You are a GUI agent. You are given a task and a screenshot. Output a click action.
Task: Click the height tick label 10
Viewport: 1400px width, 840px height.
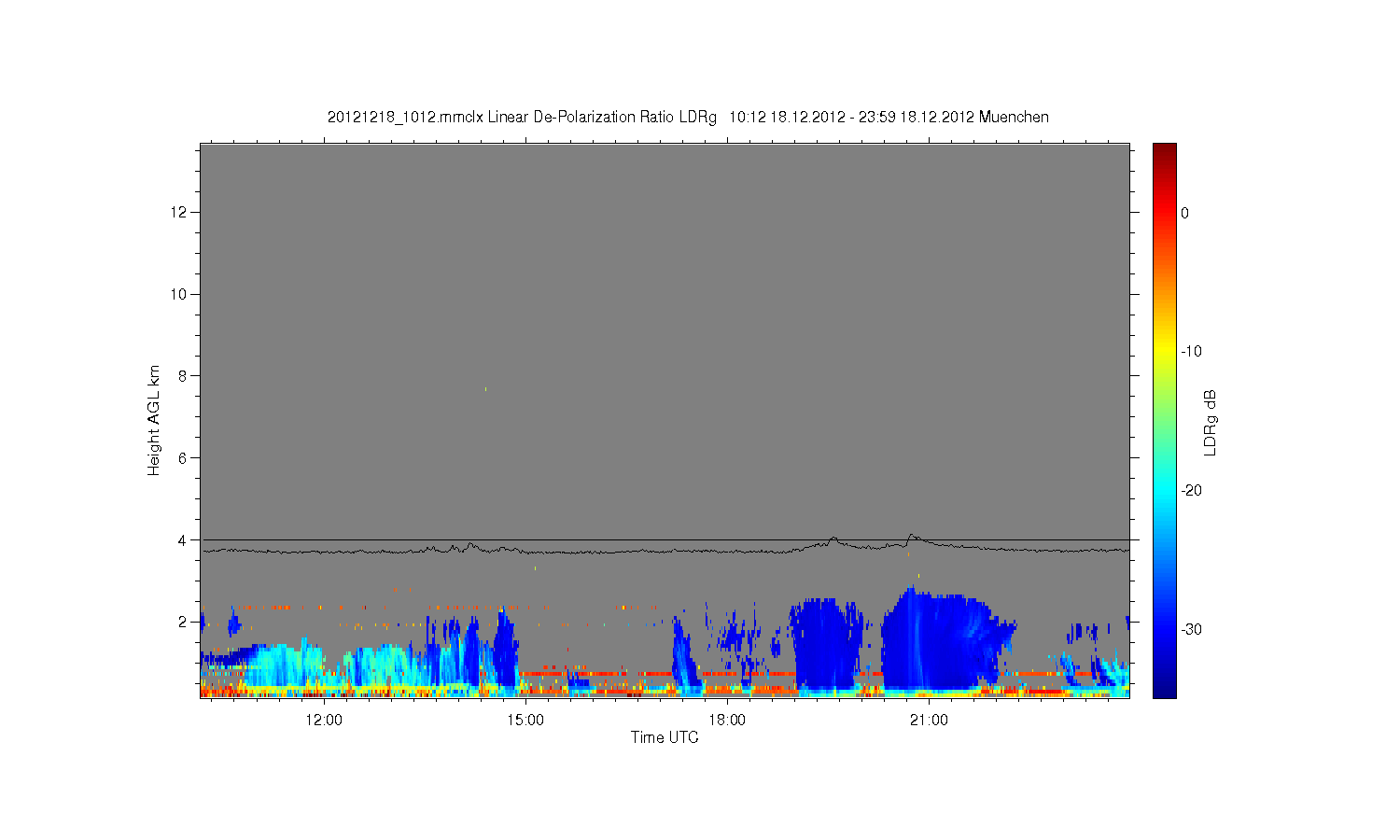tap(178, 294)
